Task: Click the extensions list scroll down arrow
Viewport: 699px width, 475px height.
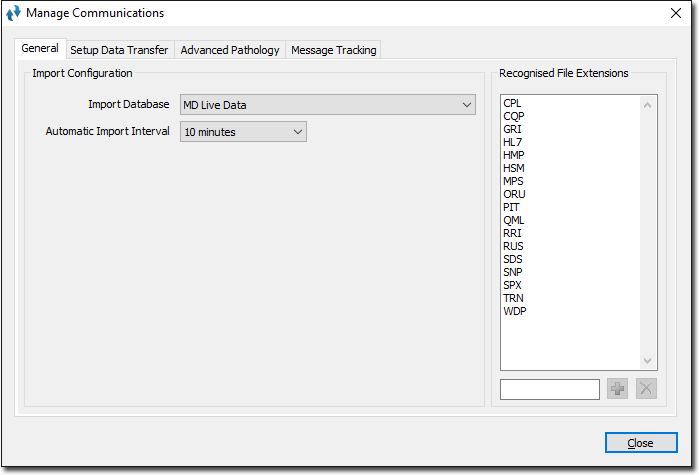Action: 647,361
